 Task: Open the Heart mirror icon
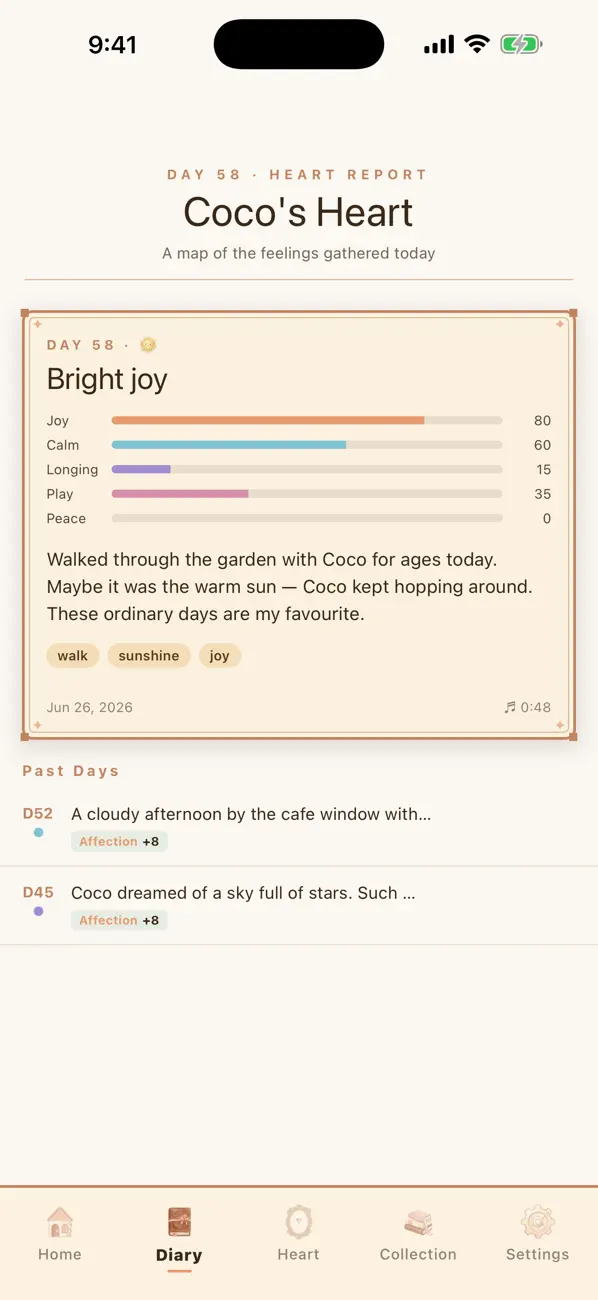coord(298,1222)
